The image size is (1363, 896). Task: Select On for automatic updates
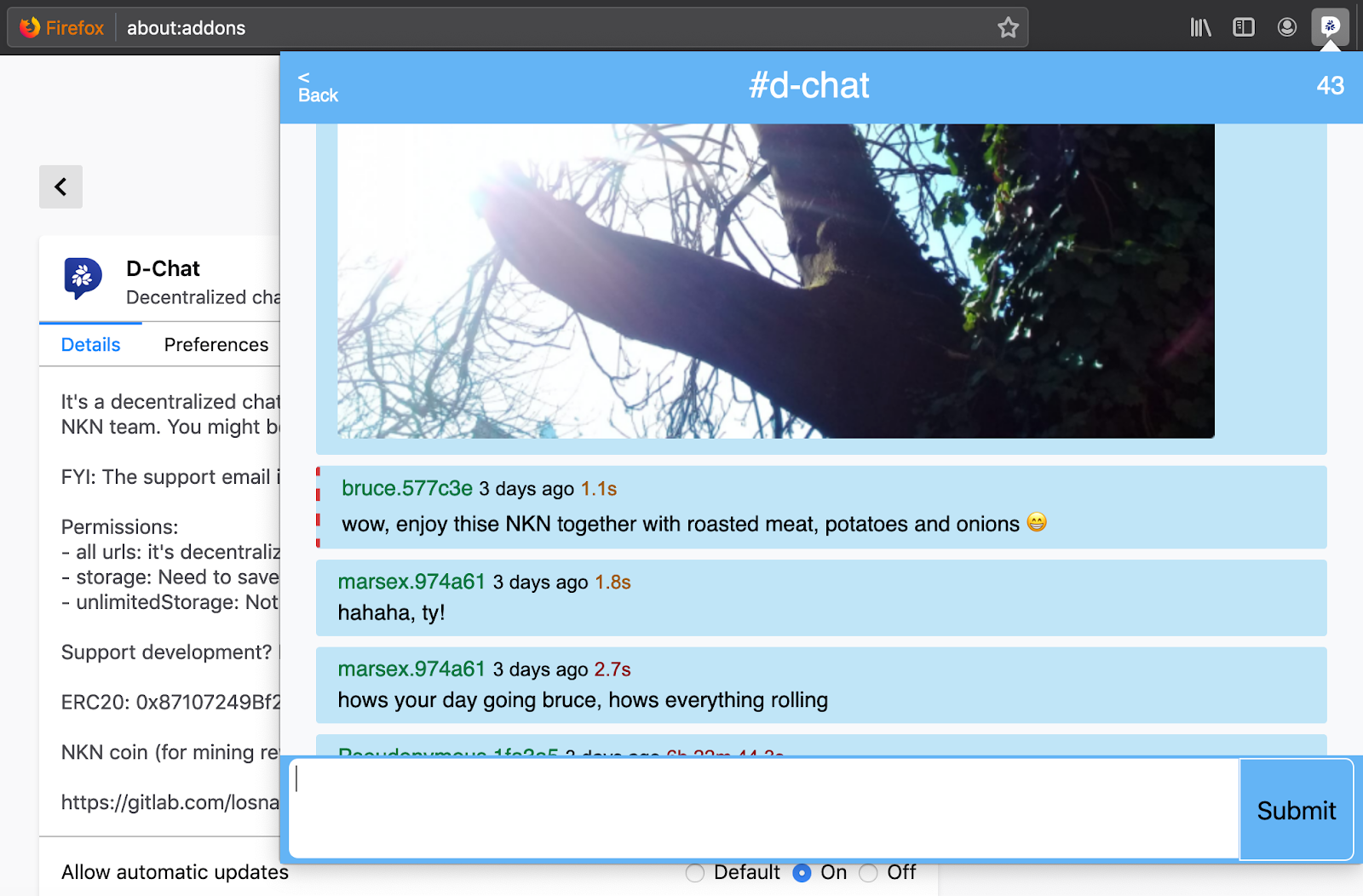(802, 873)
